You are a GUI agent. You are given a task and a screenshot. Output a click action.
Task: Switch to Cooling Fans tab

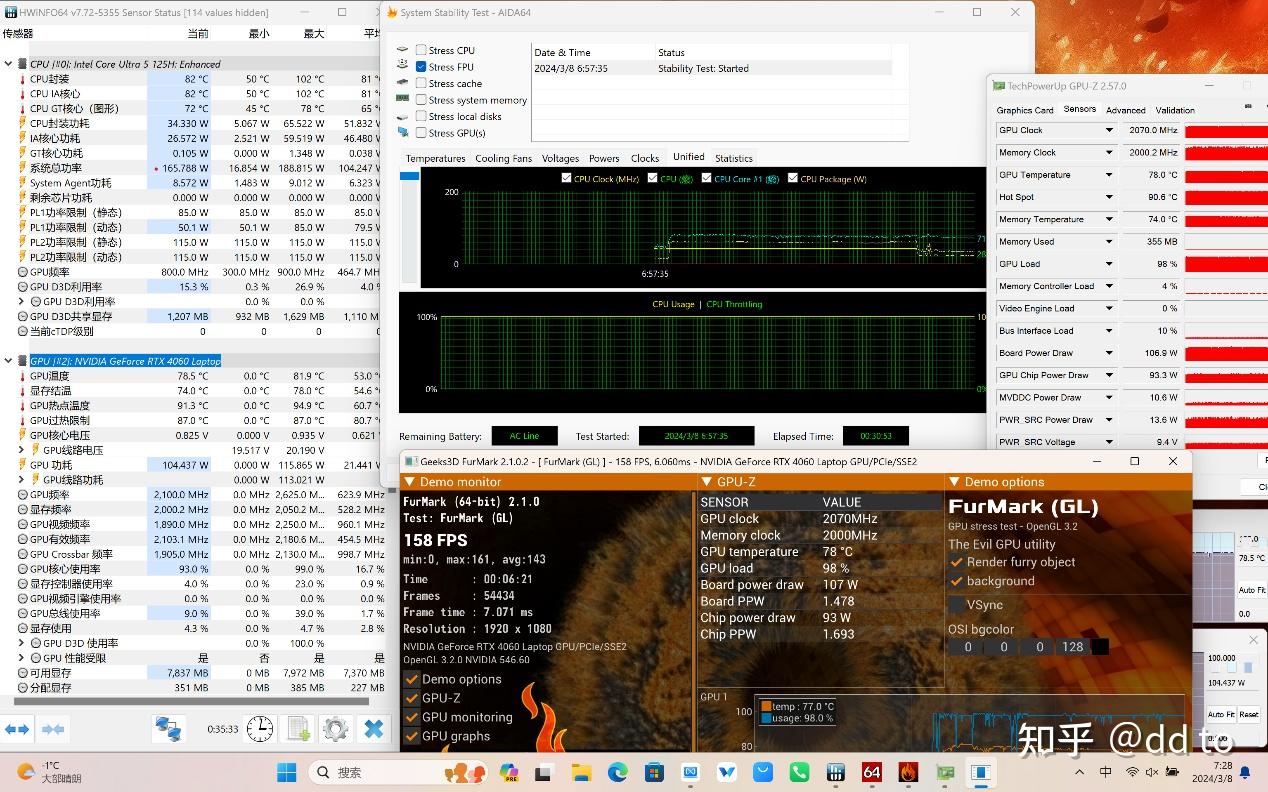coord(503,158)
